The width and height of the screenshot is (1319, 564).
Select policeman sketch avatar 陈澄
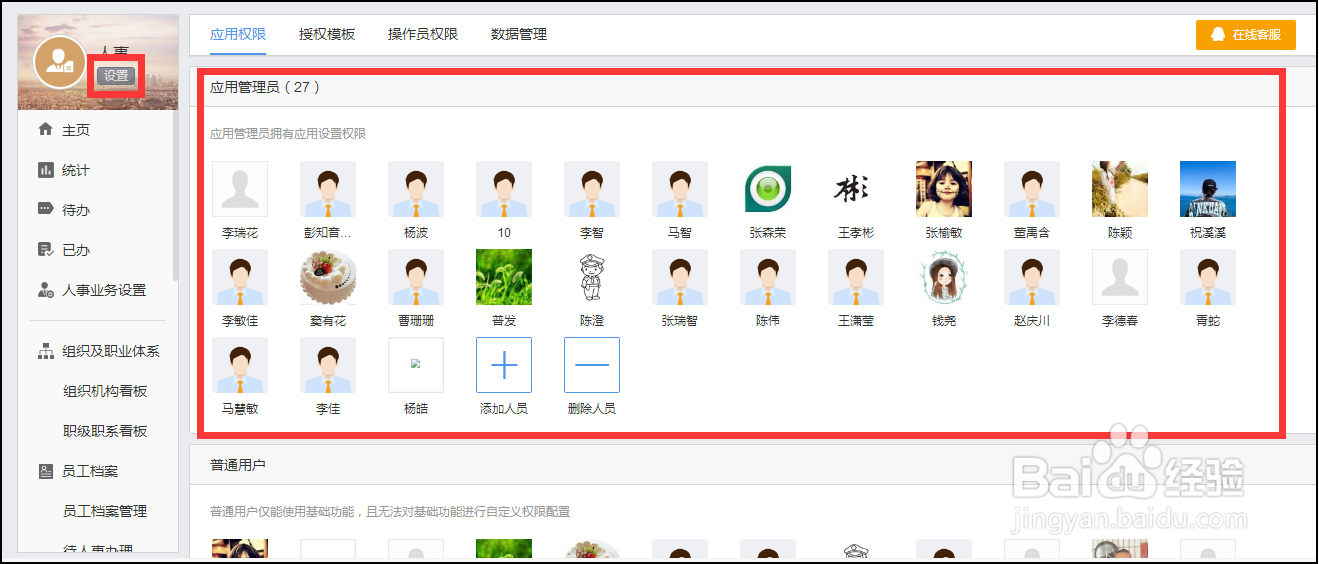coord(592,277)
